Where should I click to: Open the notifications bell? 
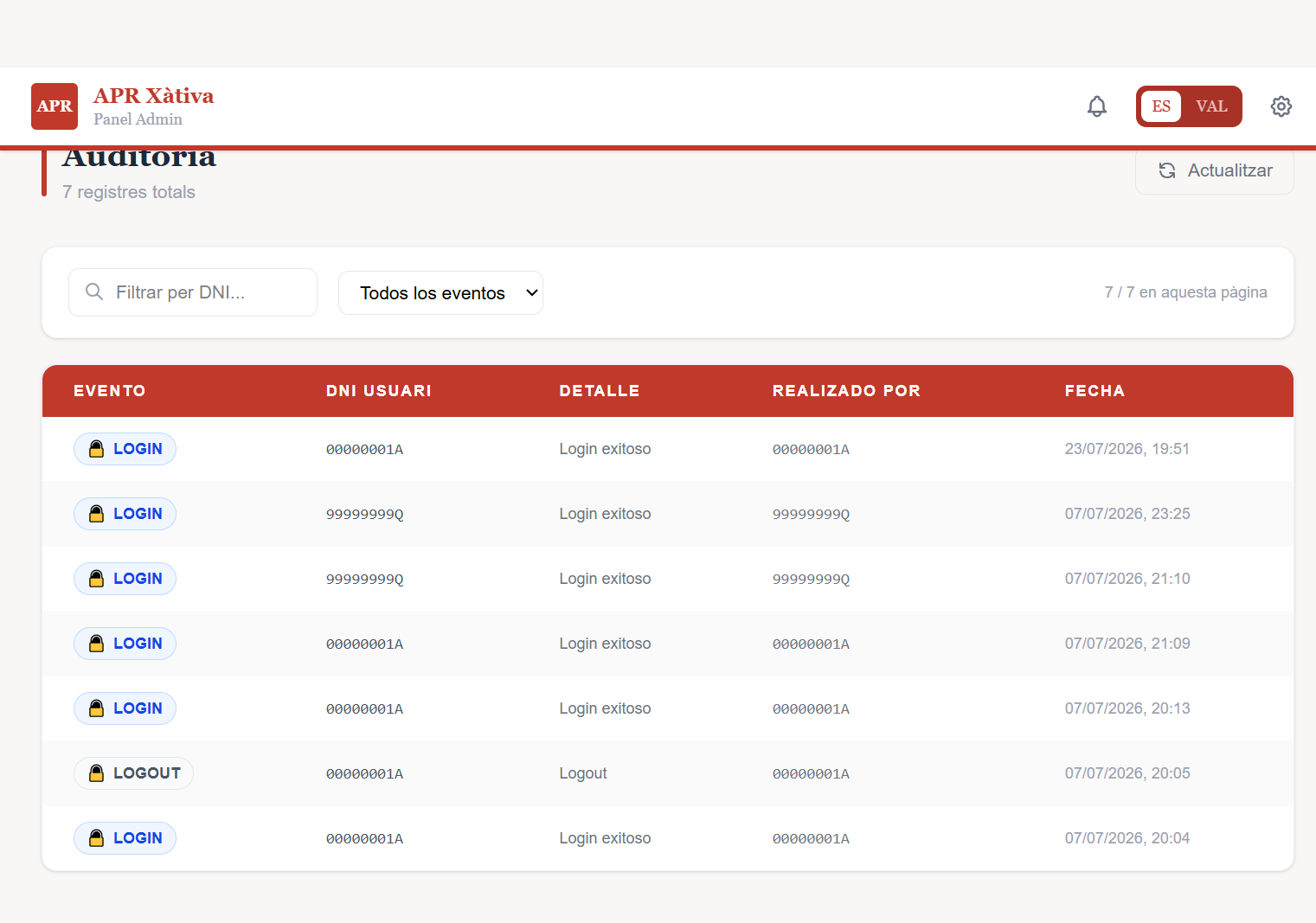click(x=1096, y=106)
